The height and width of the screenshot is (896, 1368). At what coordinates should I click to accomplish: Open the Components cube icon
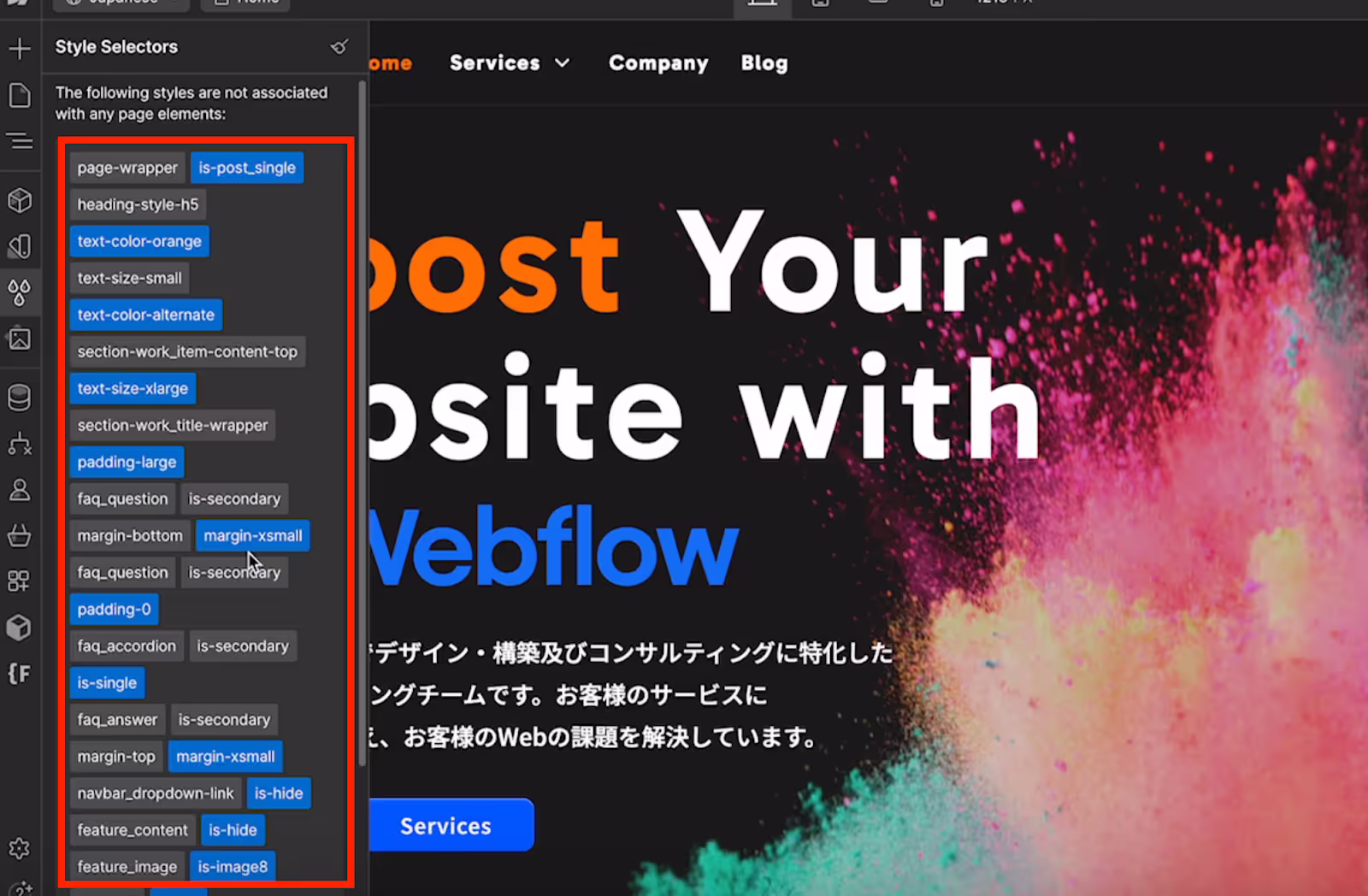point(20,201)
